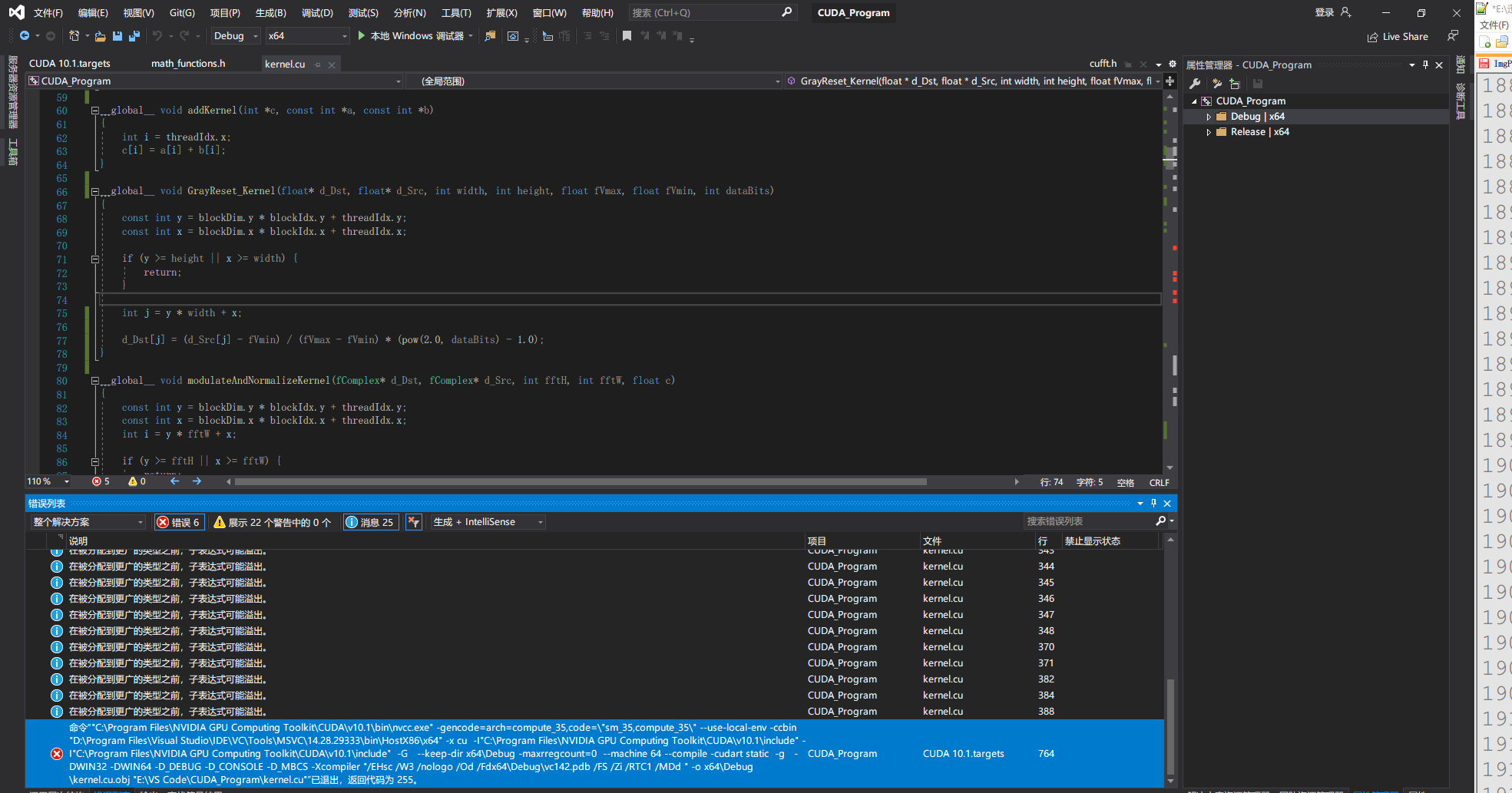The height and width of the screenshot is (793, 1512).
Task: Click the new project icon in the toolbar
Action: [74, 36]
